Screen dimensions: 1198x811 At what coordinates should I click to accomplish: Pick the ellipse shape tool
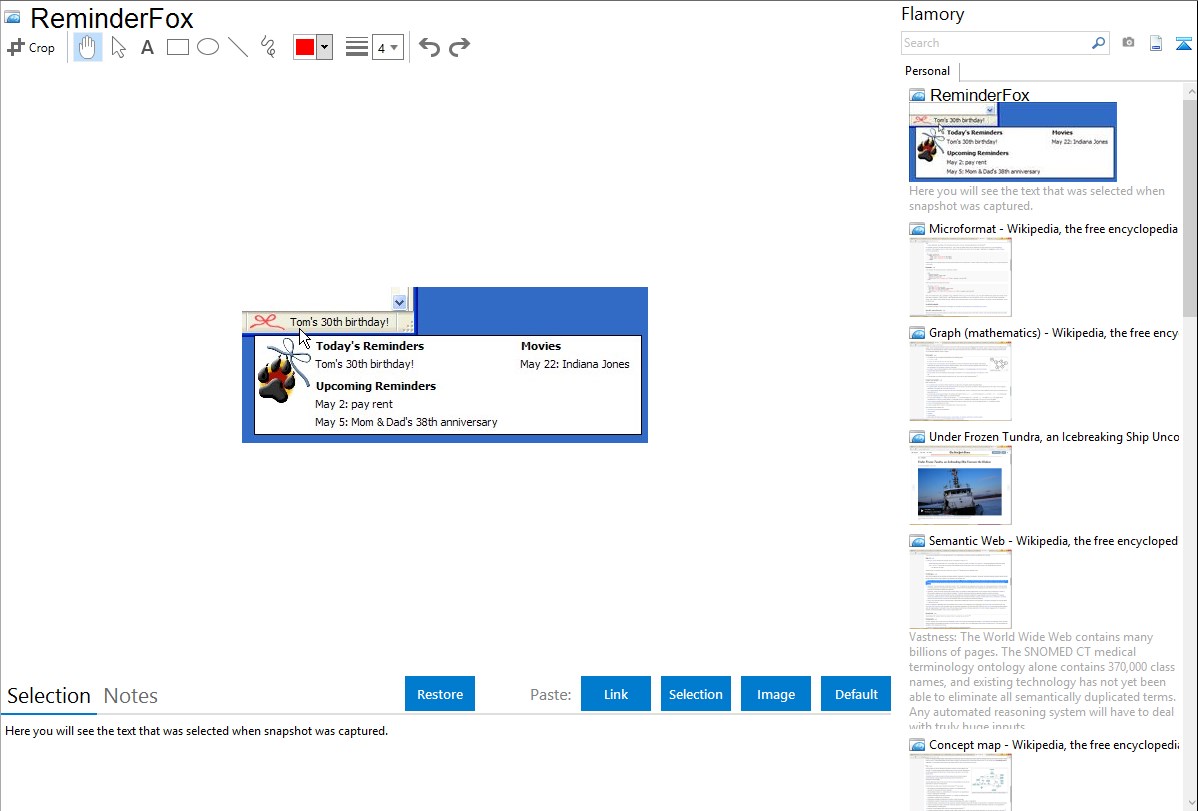coord(208,47)
